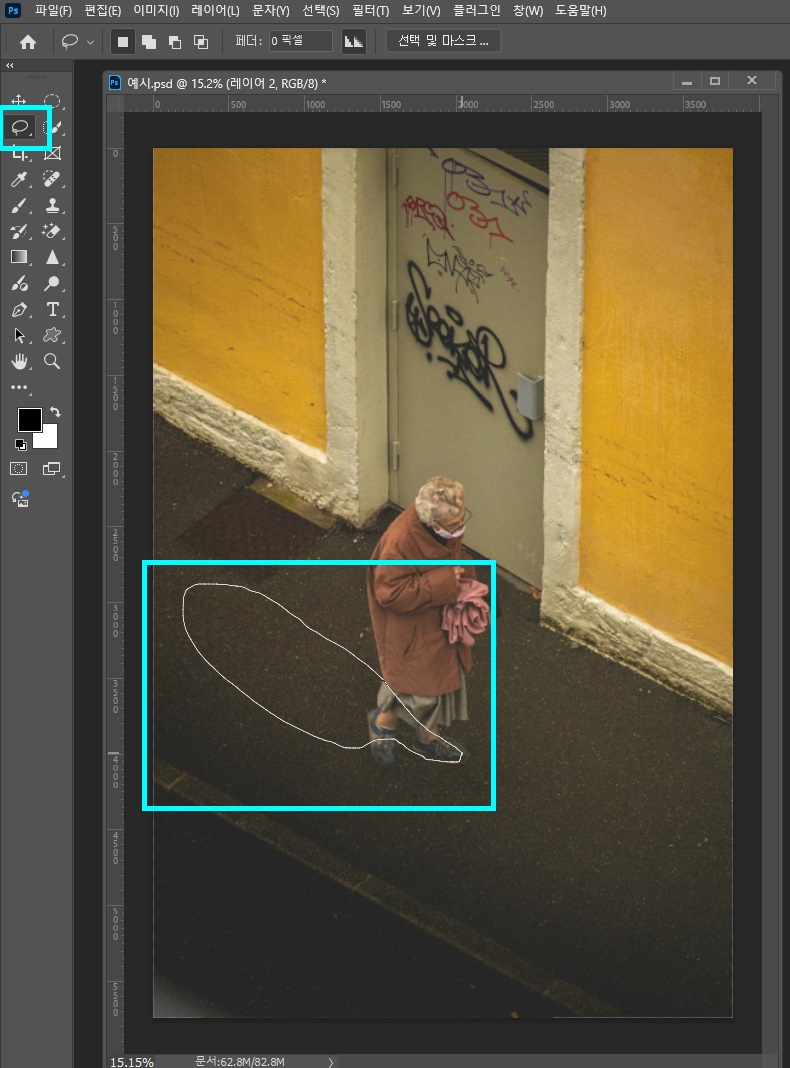
Task: Expand the status bar info arrow
Action: tap(331, 1061)
